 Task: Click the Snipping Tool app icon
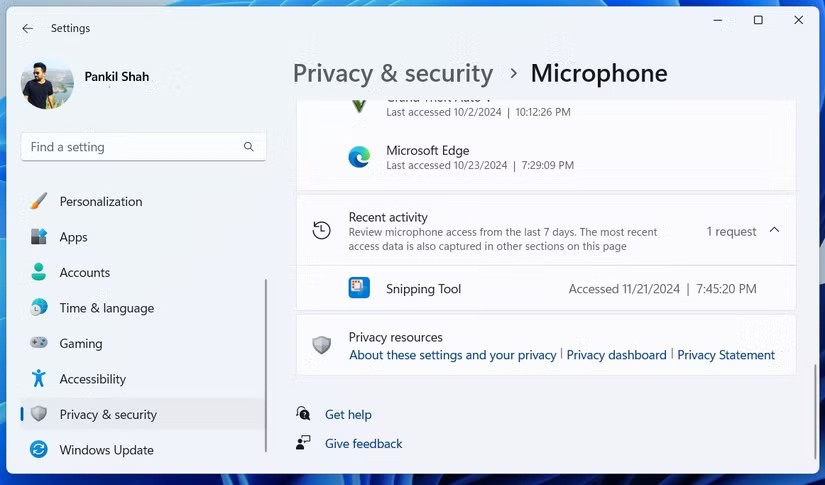click(x=359, y=288)
